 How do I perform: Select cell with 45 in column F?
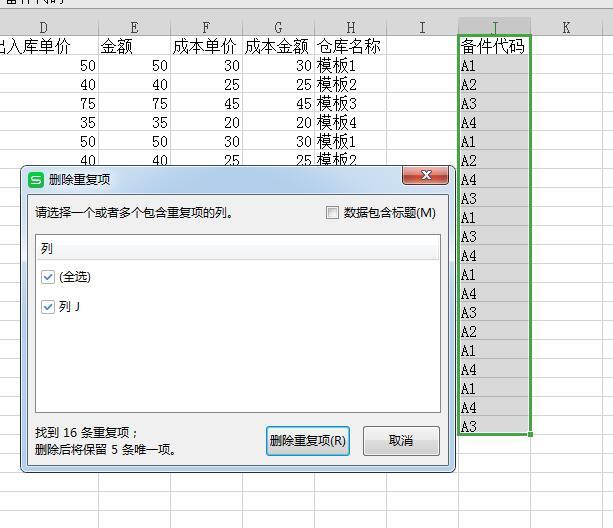pyautogui.click(x=206, y=104)
